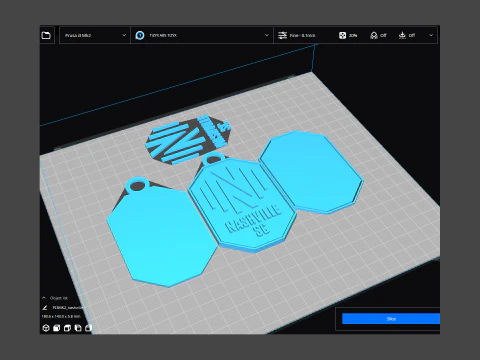Click the pencil edit icon beside the model name
480x360 pixels.
[45, 307]
